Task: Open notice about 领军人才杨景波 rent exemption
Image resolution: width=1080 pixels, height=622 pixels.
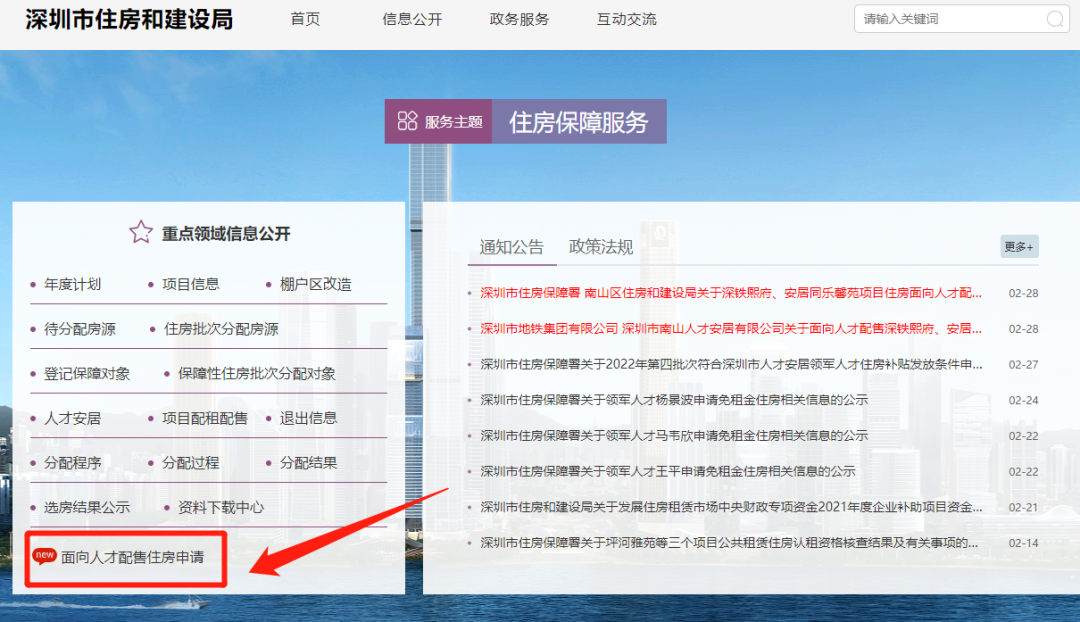Action: pos(674,400)
